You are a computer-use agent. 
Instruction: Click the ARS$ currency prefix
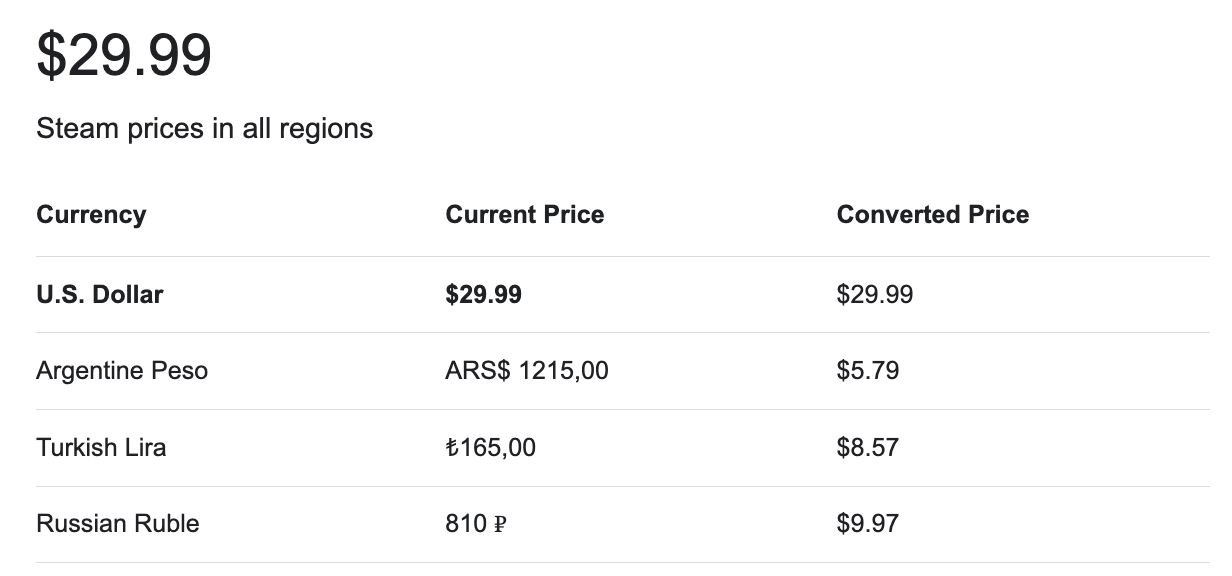(x=478, y=371)
